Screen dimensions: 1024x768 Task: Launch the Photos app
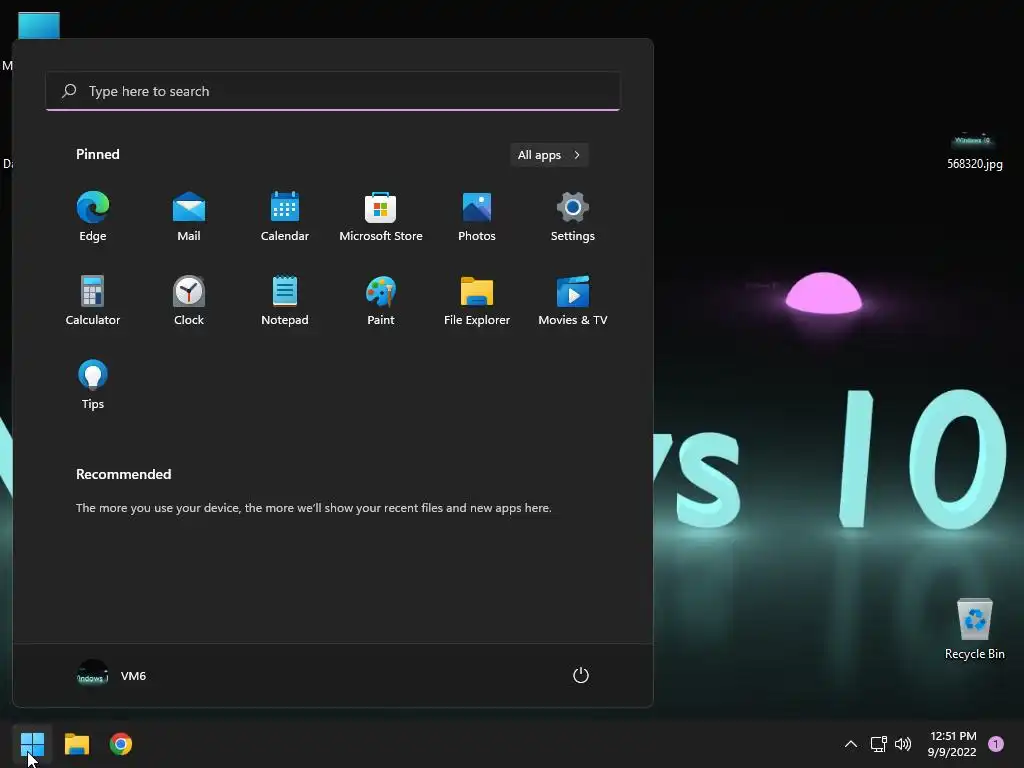(477, 217)
